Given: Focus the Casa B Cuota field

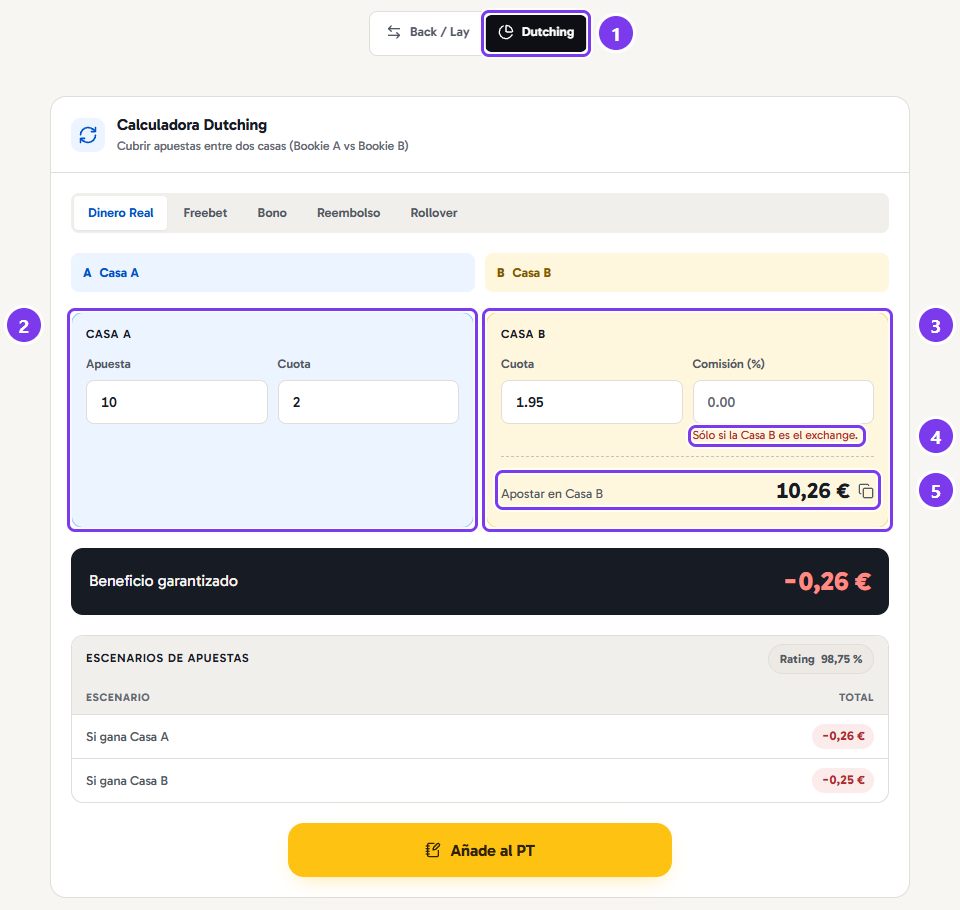Looking at the screenshot, I should pyautogui.click(x=591, y=402).
